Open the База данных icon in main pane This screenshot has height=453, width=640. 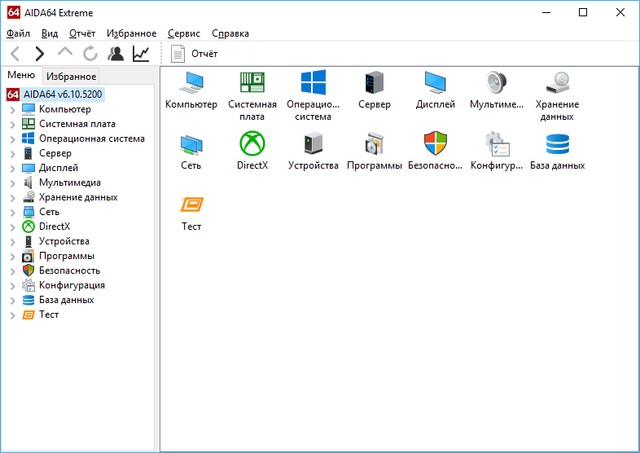(x=557, y=144)
